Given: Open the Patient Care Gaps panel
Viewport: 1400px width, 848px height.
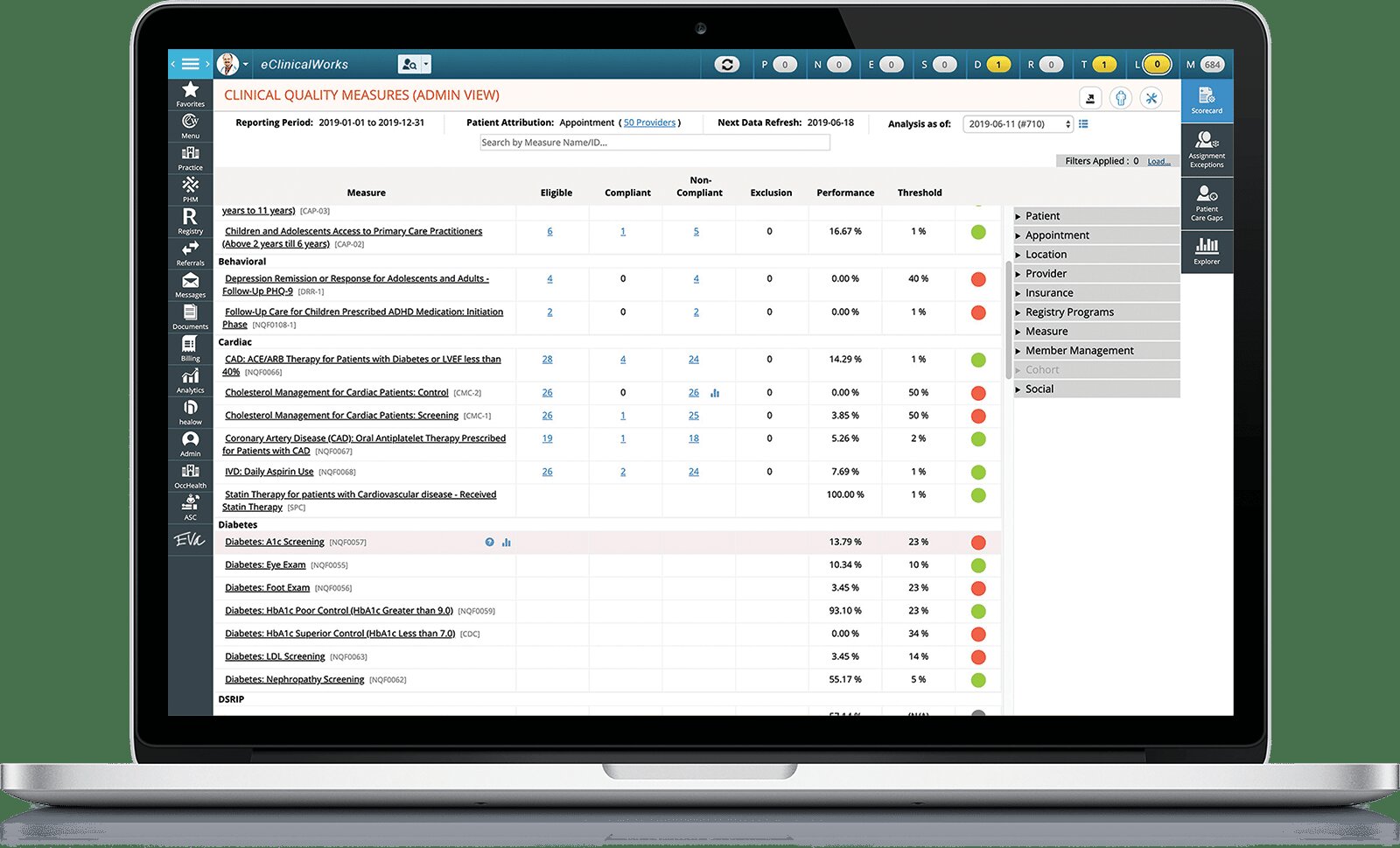Looking at the screenshot, I should click(1207, 202).
